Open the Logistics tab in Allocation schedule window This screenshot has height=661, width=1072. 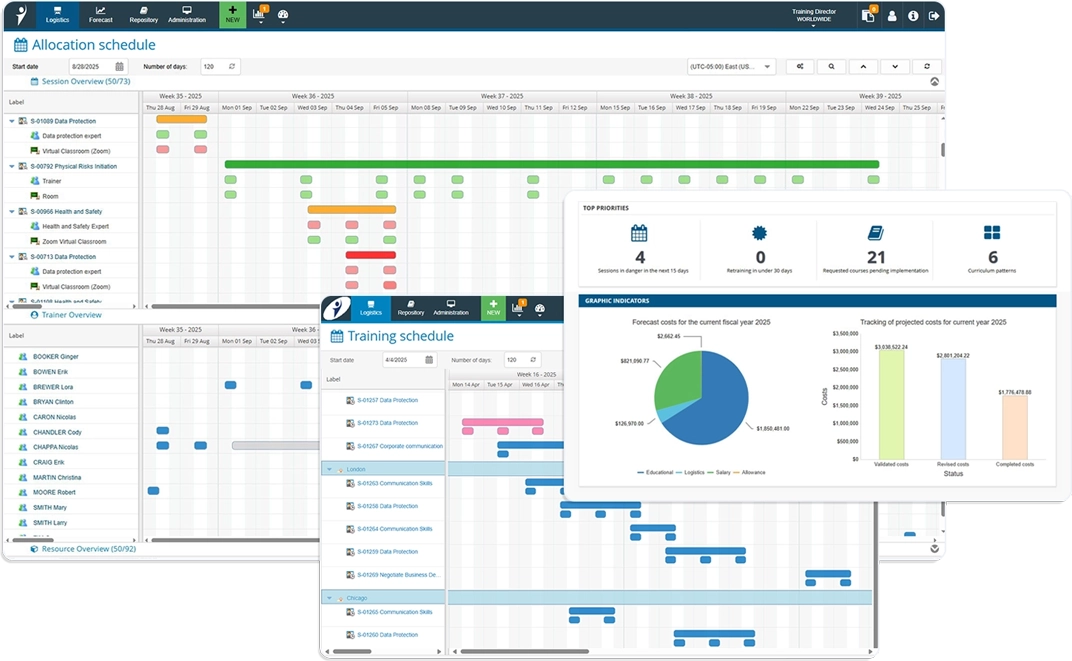(57, 15)
